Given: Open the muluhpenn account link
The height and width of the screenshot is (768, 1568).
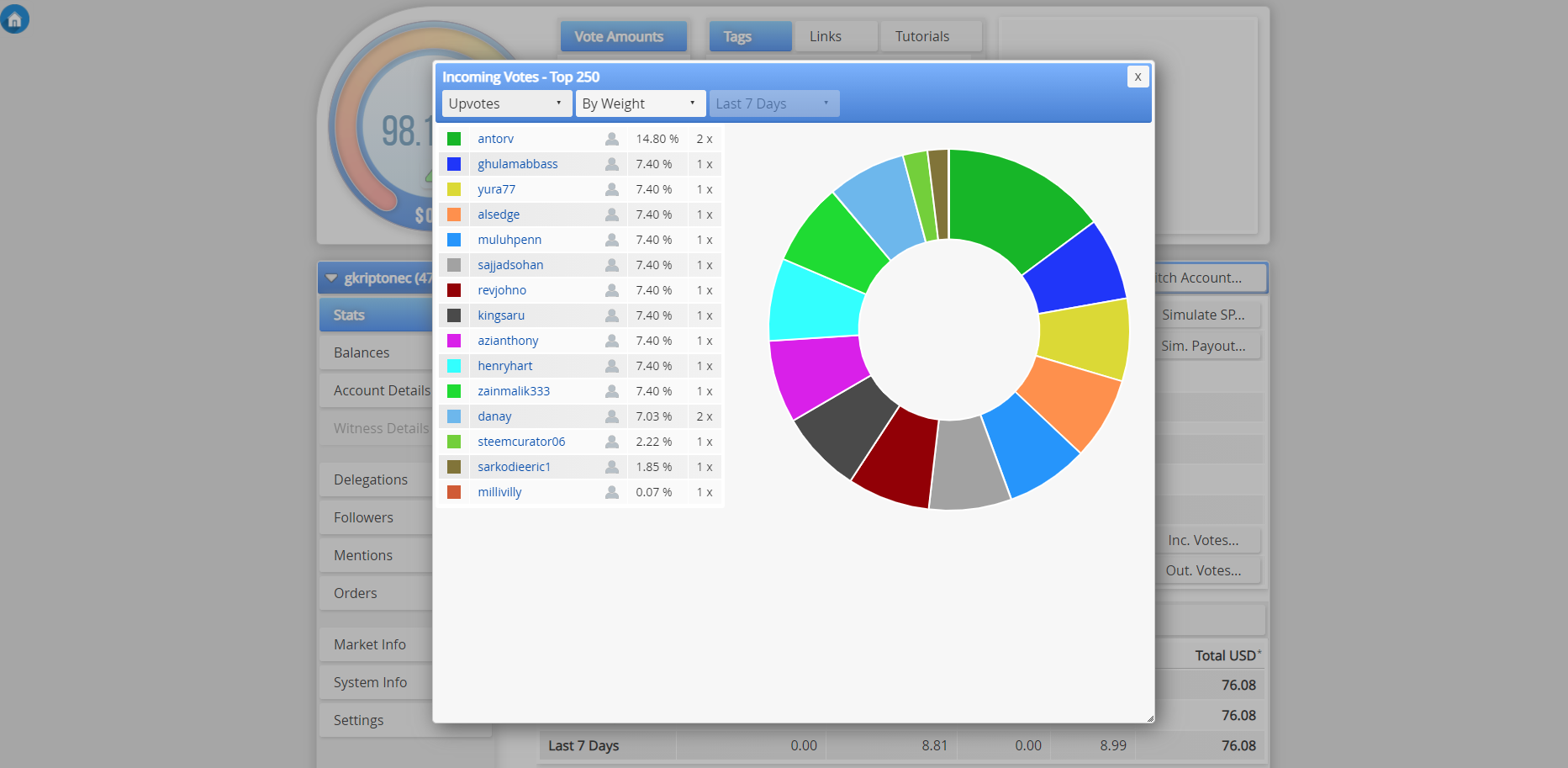Looking at the screenshot, I should coord(509,240).
